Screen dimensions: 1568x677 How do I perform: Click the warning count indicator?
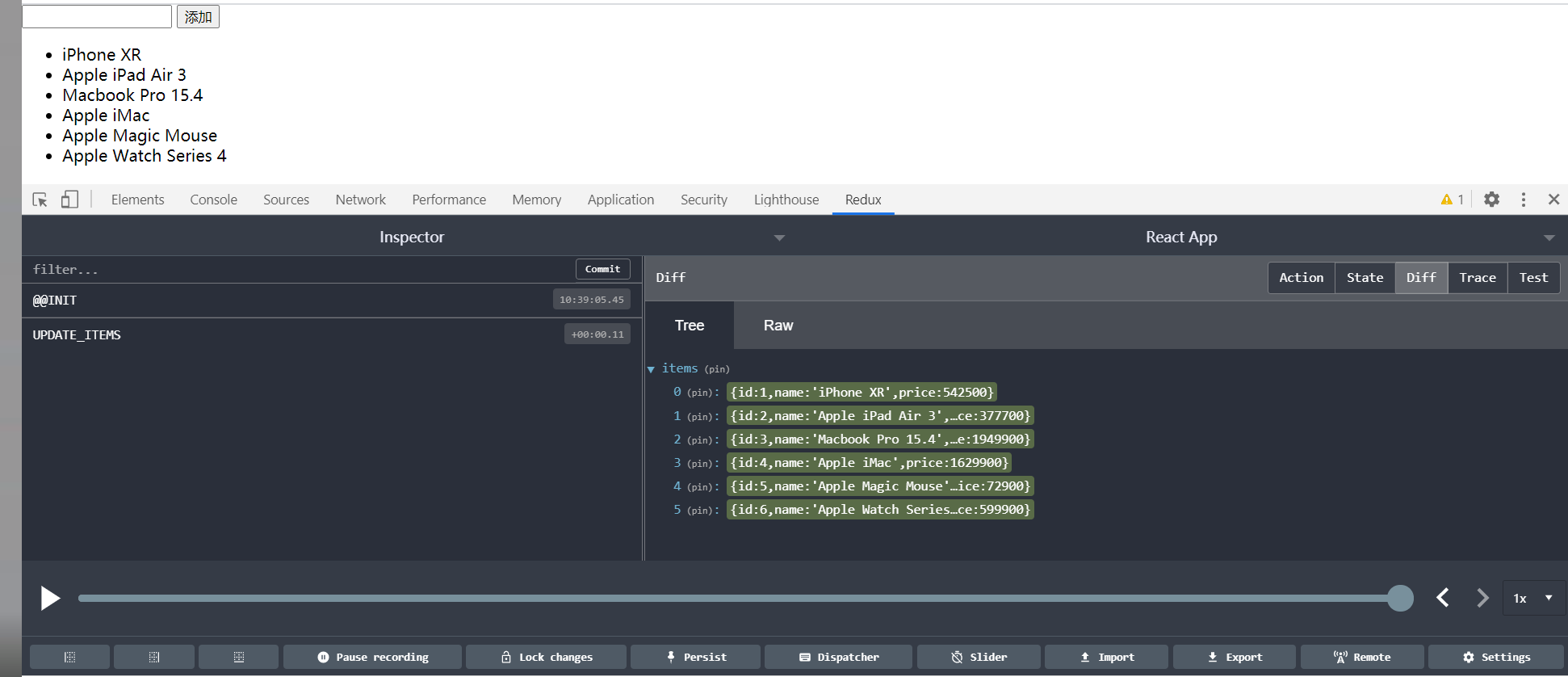tap(1453, 200)
